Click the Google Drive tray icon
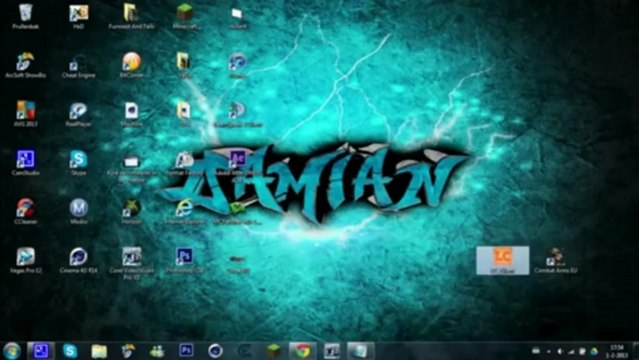This screenshot has width=639, height=360. point(594,351)
